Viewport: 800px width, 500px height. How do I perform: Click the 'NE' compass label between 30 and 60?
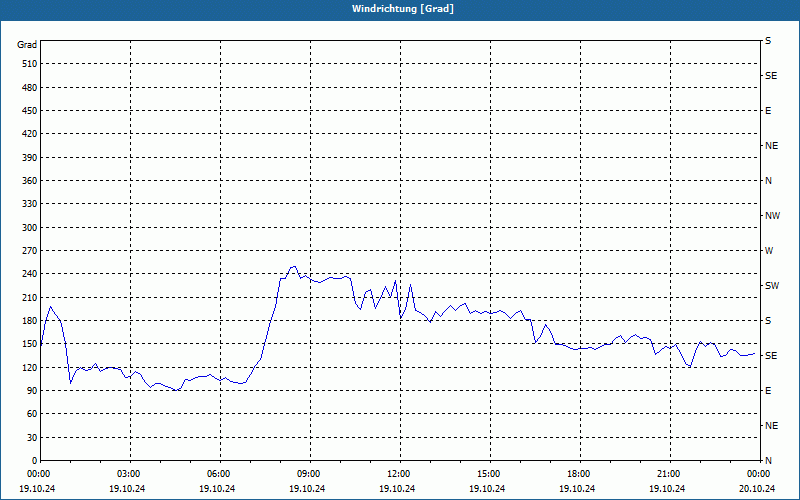pos(771,426)
